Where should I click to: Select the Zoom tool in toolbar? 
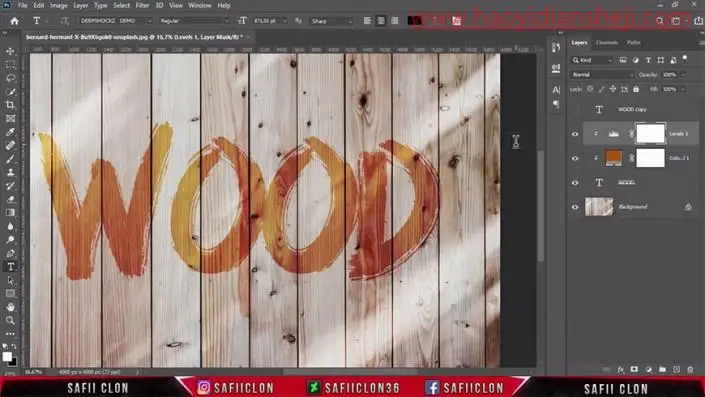pyautogui.click(x=10, y=321)
